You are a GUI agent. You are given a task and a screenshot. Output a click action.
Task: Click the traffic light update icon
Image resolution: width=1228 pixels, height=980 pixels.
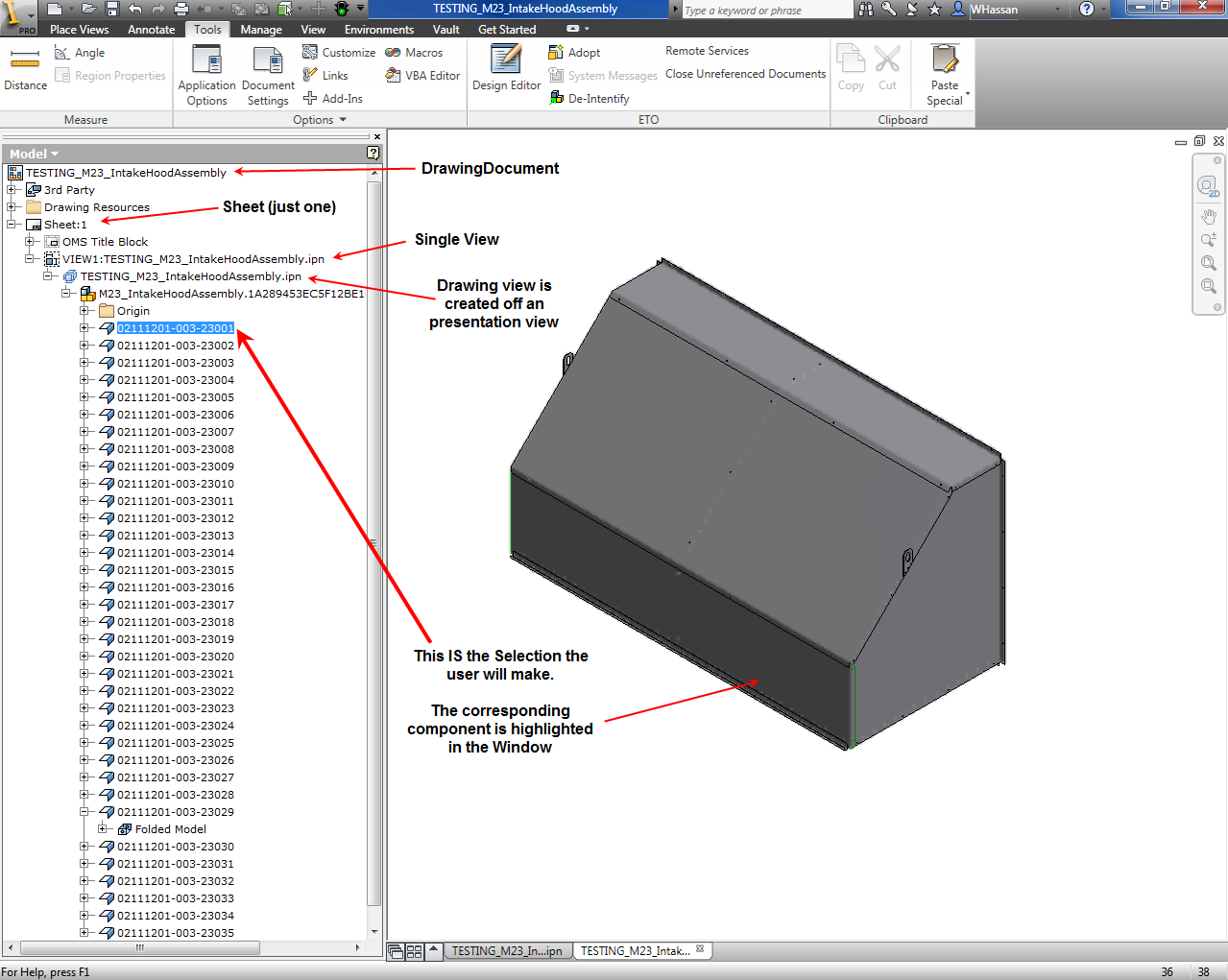tap(342, 9)
